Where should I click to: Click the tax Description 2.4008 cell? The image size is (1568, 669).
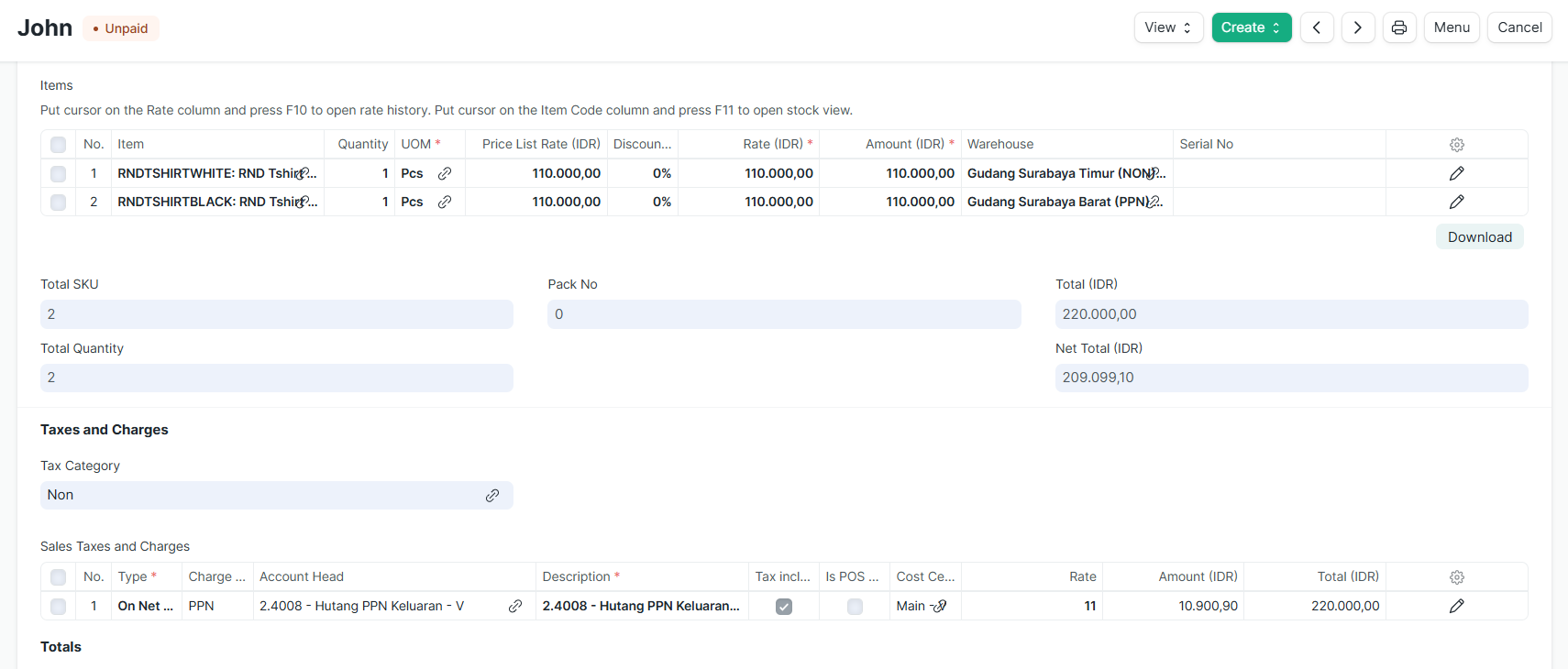pyautogui.click(x=642, y=606)
